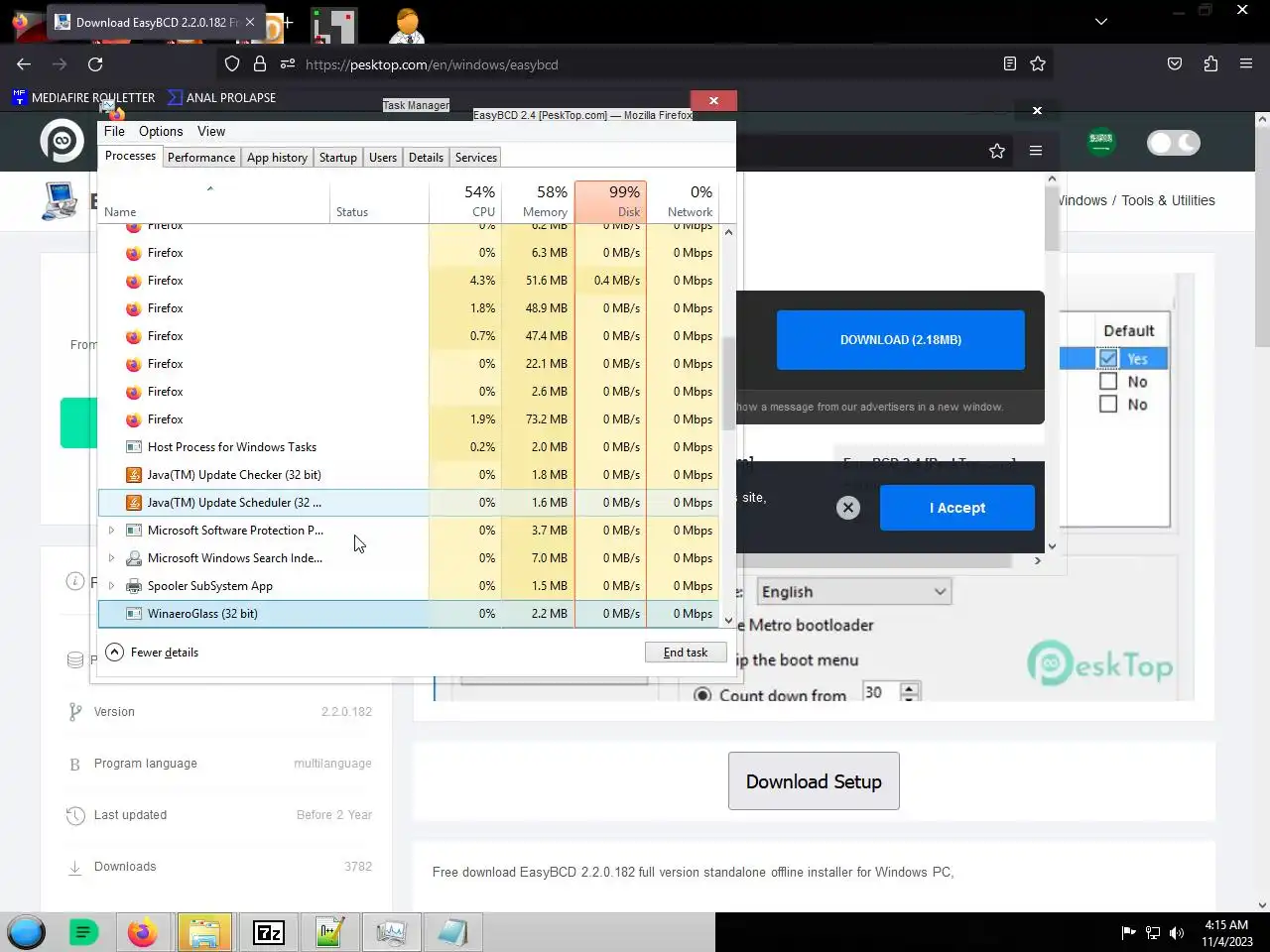Close the Download EasyBCD tab
The height and width of the screenshot is (952, 1270).
coord(249,22)
